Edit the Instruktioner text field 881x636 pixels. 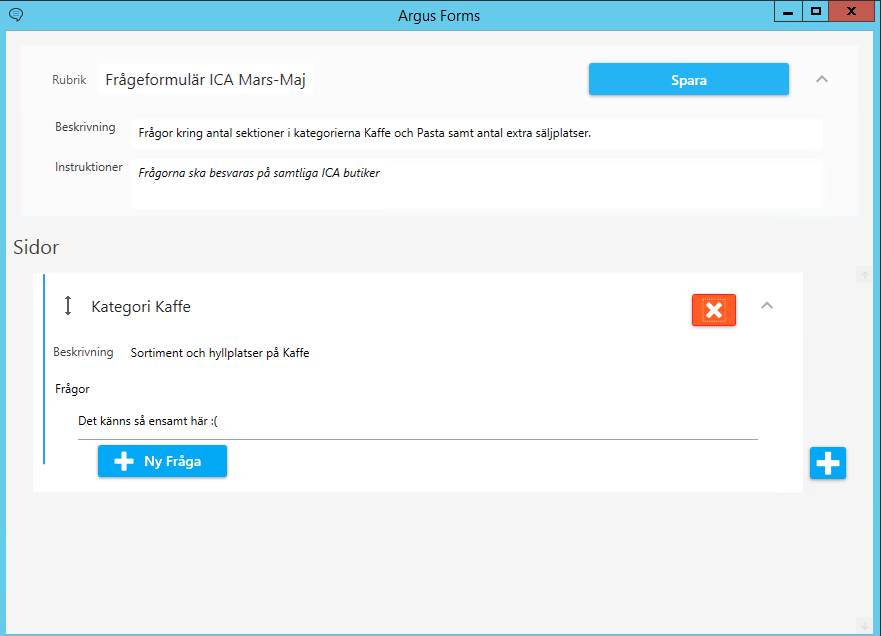pos(476,184)
